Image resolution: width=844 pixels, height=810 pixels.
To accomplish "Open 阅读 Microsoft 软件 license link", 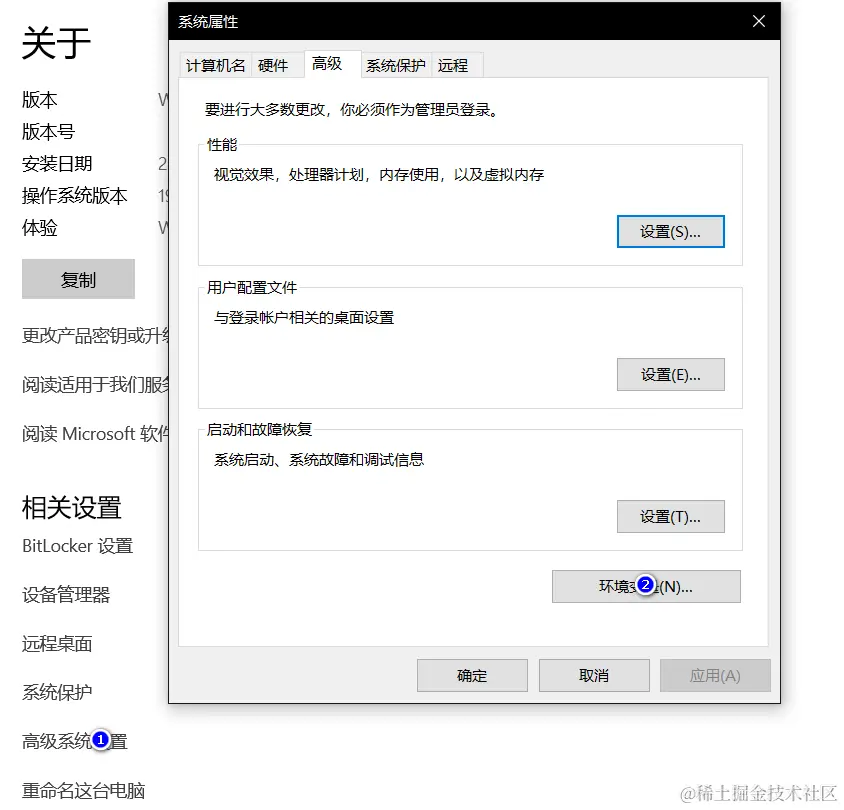I will point(95,433).
